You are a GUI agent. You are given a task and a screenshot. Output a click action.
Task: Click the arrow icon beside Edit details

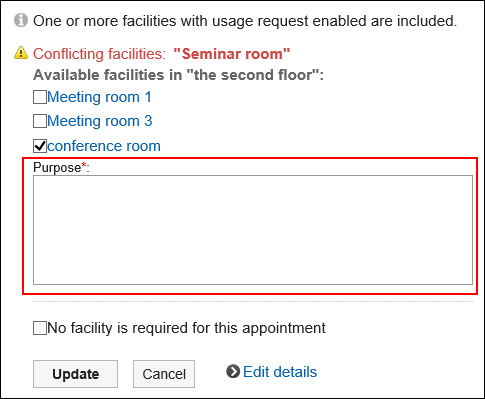tap(233, 371)
